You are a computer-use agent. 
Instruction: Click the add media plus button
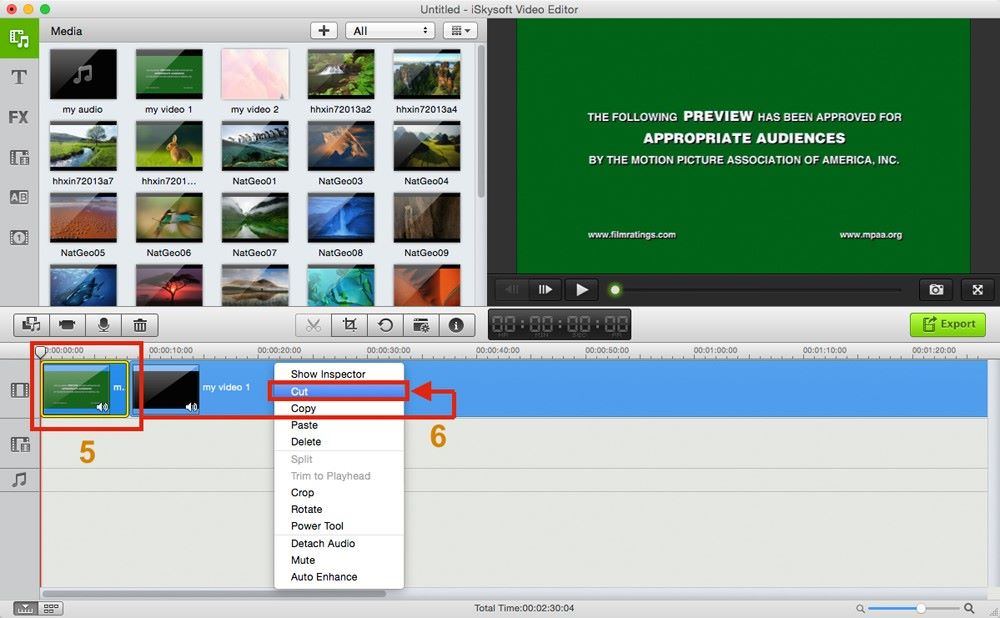point(324,31)
